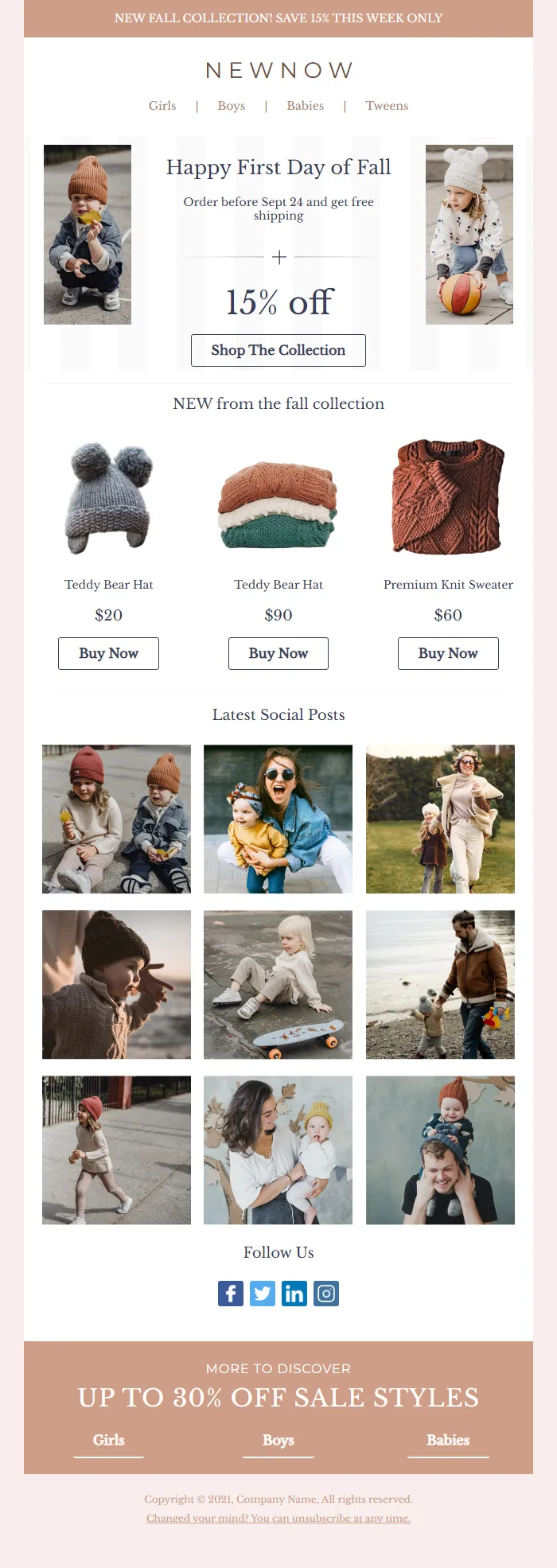Click the Girls sale link in footer banner
Screen dimensions: 557x1568
point(108,1441)
